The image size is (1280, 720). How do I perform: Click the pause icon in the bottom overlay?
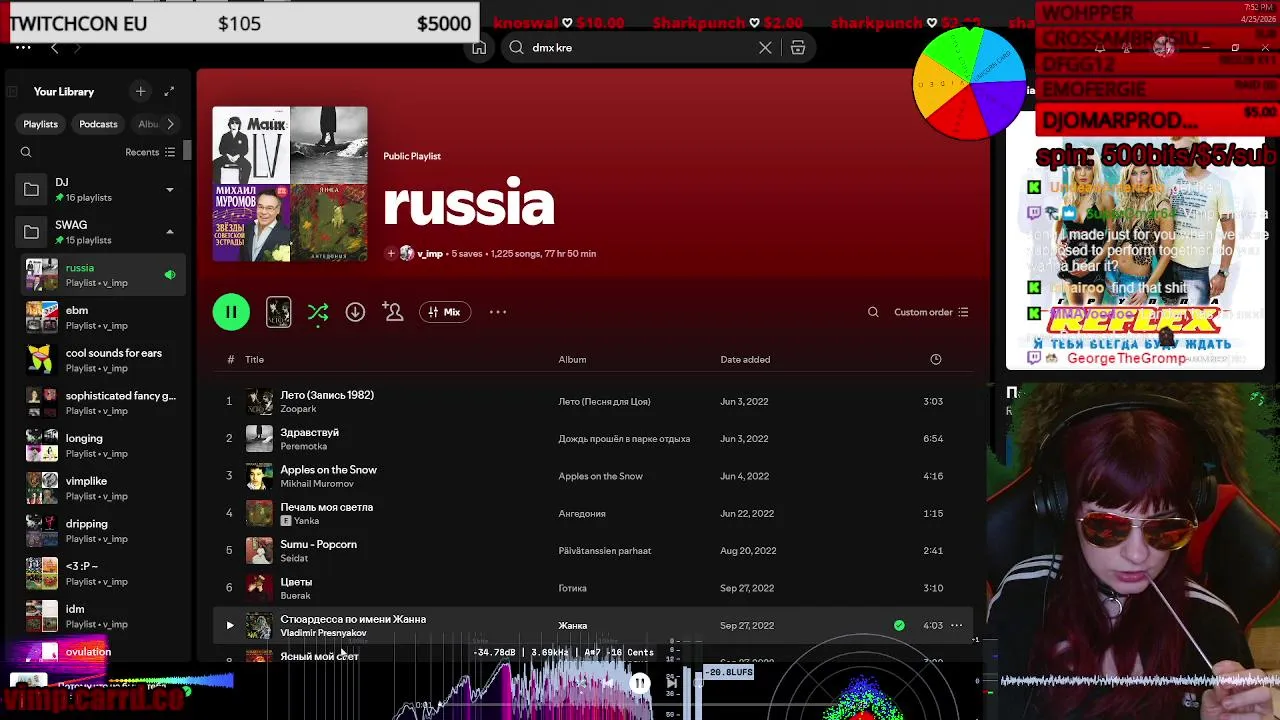click(640, 683)
